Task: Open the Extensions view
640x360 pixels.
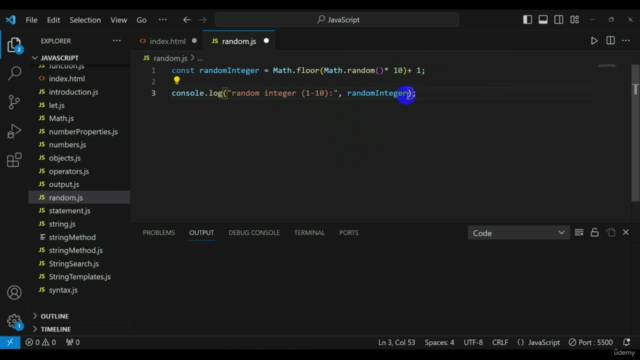Action: click(14, 160)
